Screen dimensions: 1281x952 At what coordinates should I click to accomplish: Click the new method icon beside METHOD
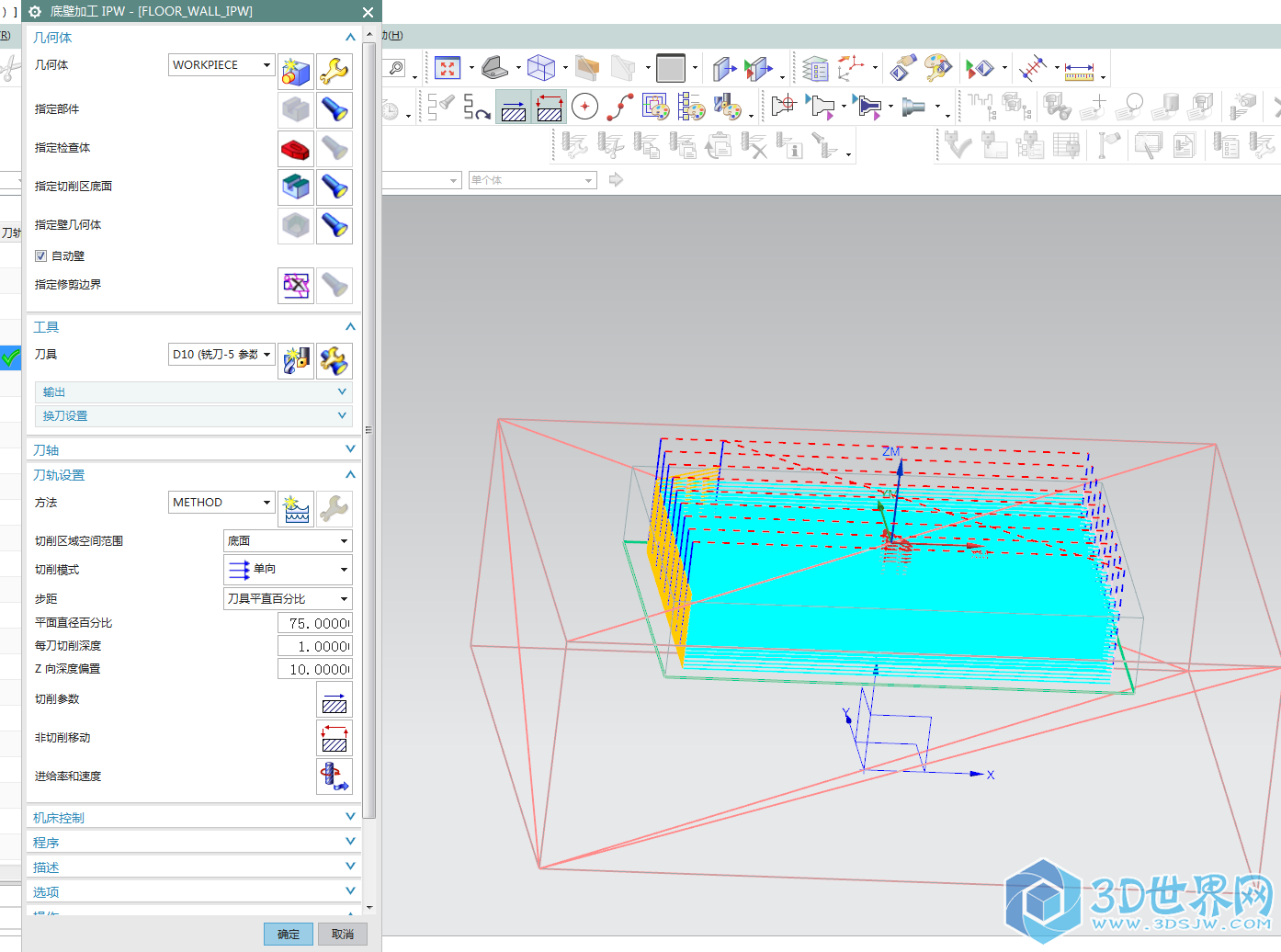296,509
